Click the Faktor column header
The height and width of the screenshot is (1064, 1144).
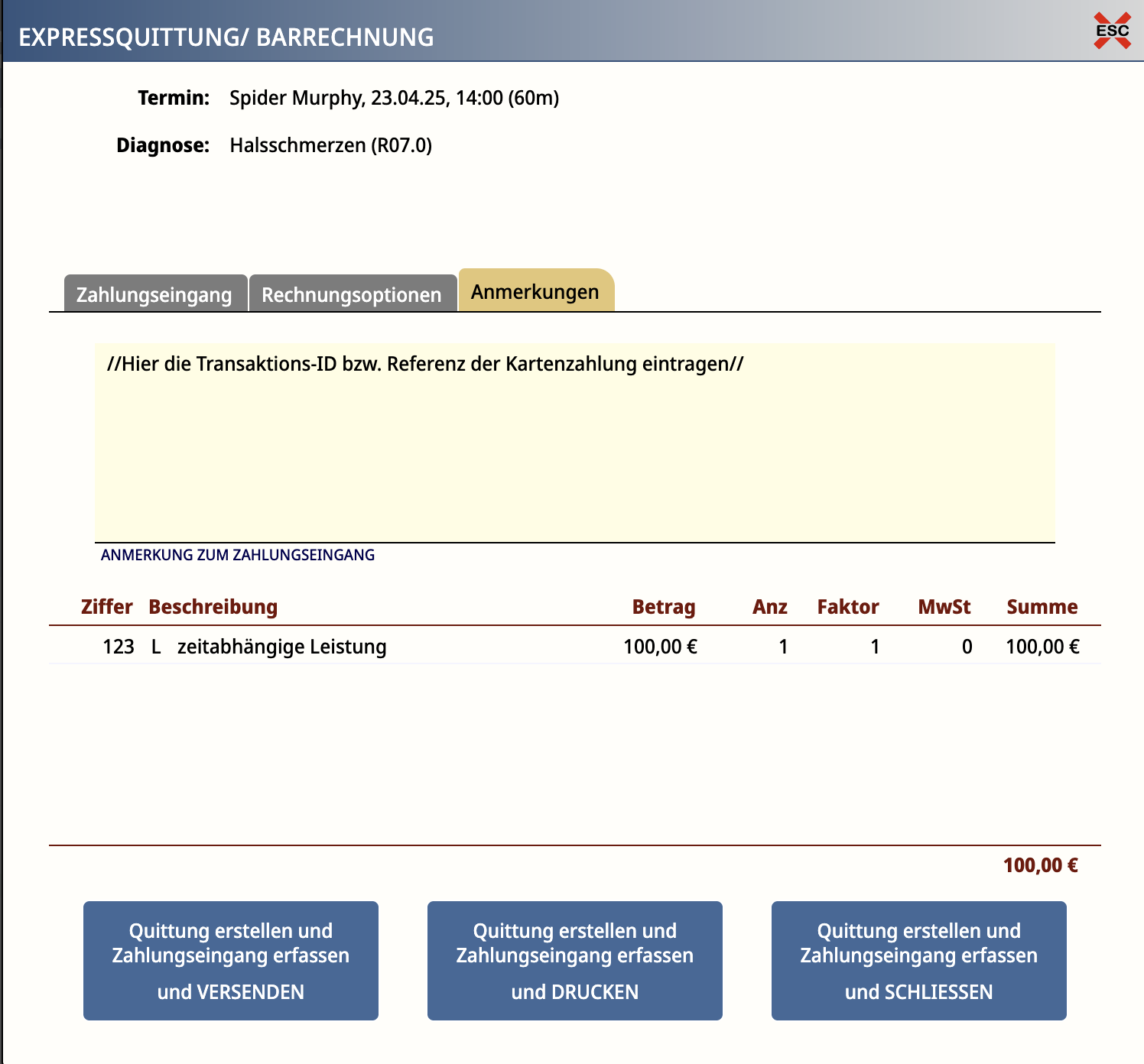[848, 607]
